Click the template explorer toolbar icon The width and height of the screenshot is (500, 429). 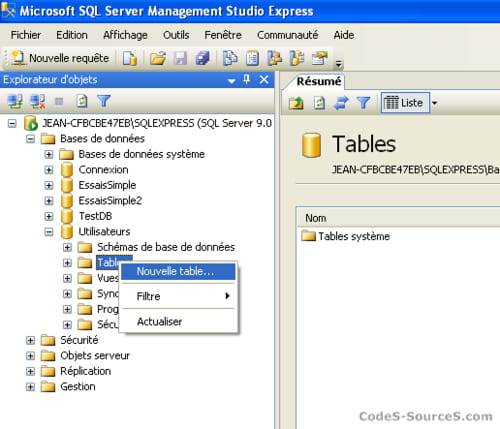point(297,58)
